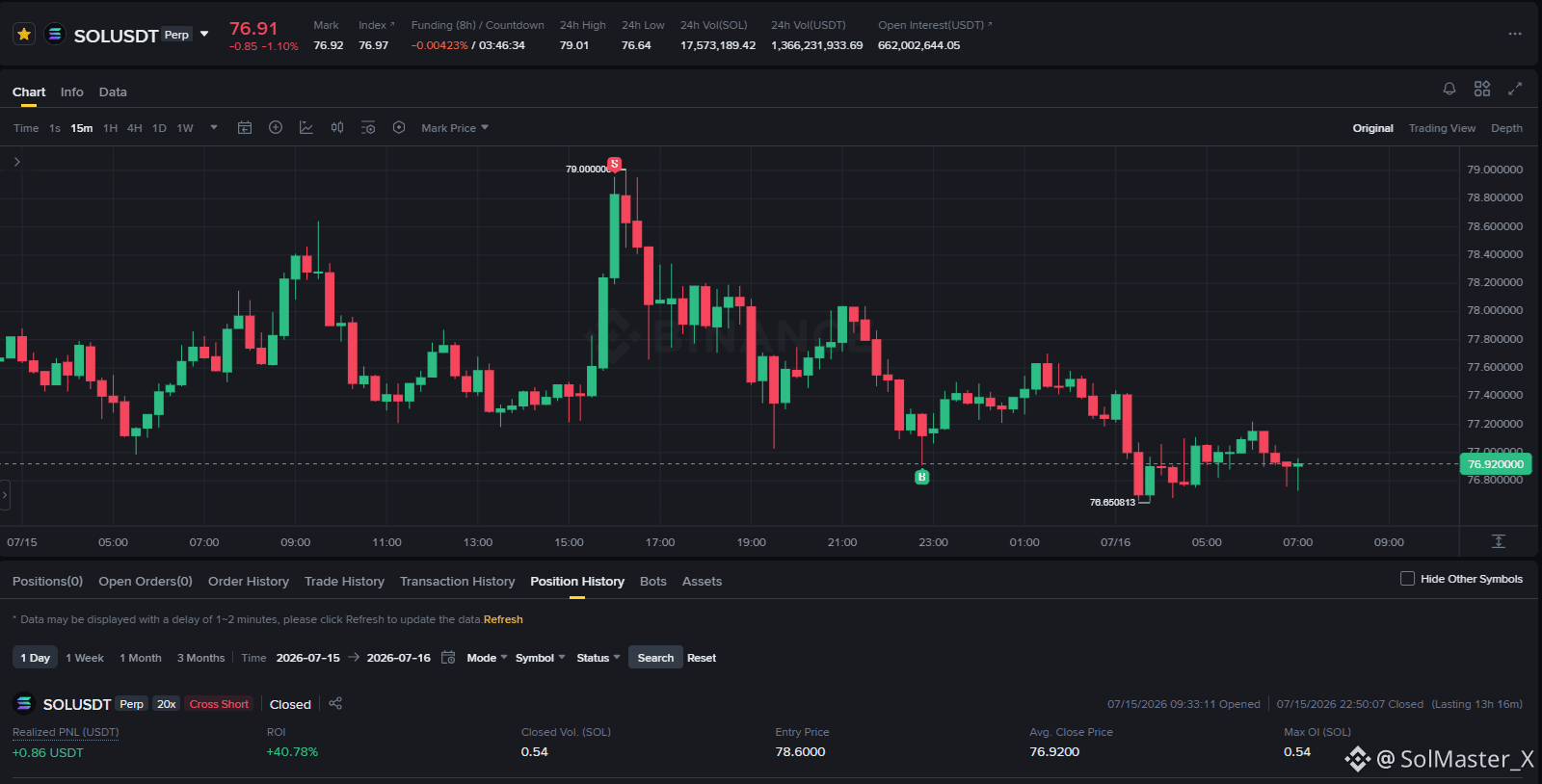Select the 1s interval
Viewport: 1542px width, 784px height.
click(x=55, y=128)
